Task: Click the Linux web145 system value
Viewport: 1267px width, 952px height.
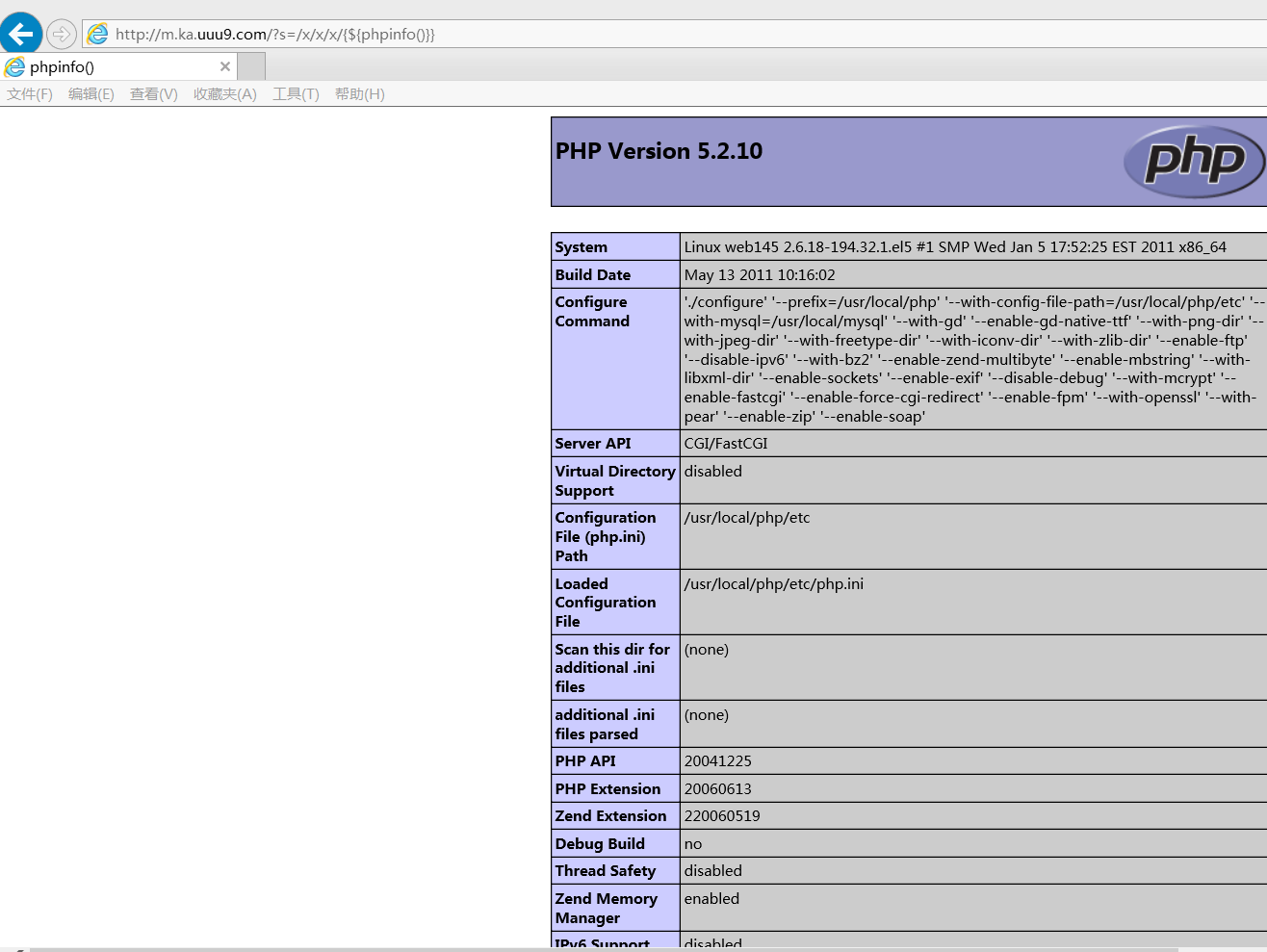Action: click(955, 247)
